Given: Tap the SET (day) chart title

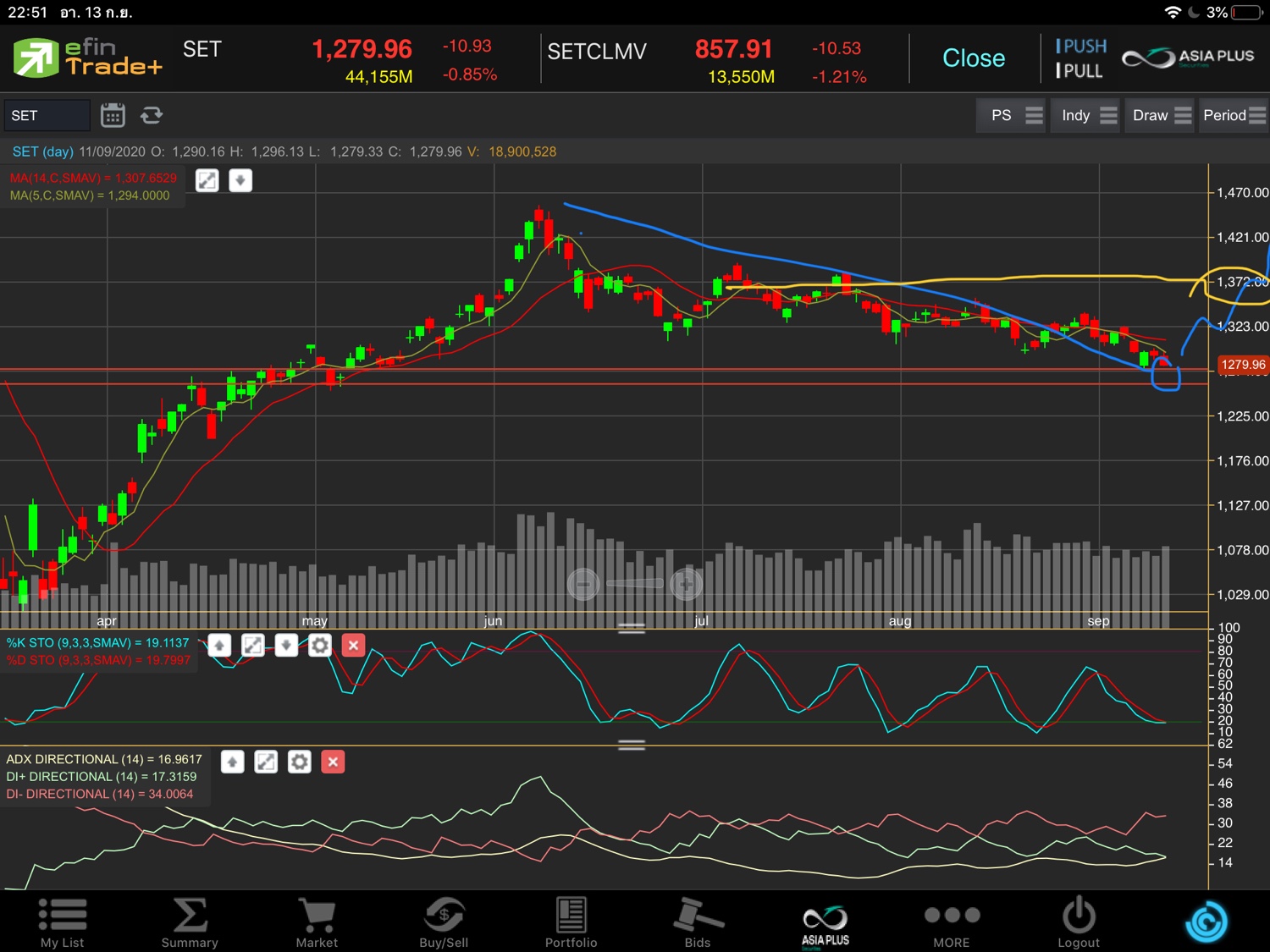Looking at the screenshot, I should pyautogui.click(x=43, y=151).
